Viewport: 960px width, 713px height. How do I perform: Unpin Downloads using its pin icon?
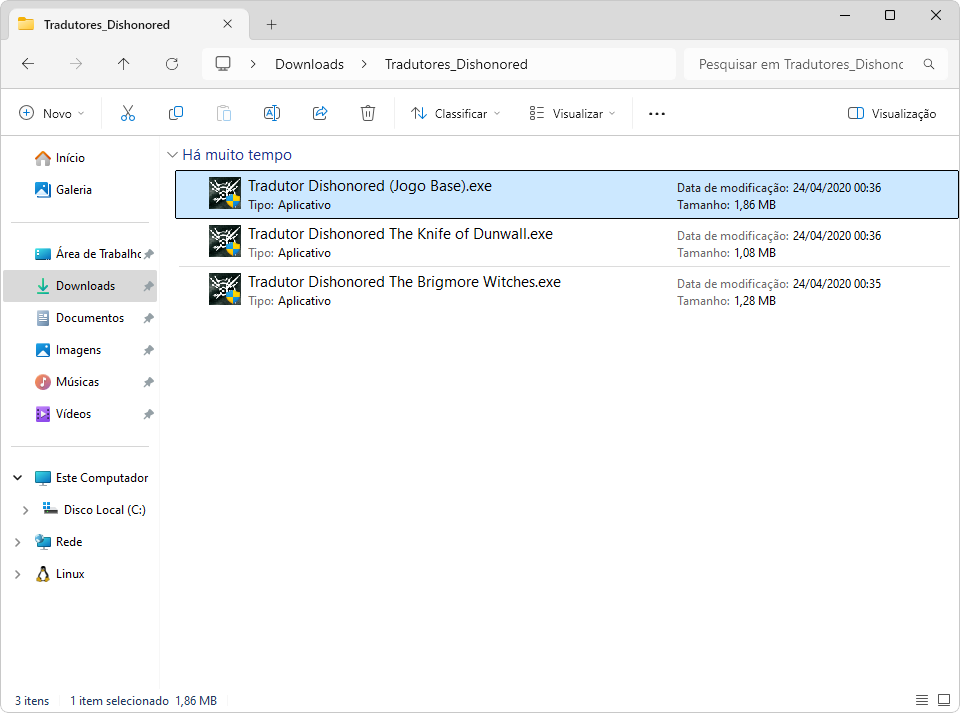point(148,286)
